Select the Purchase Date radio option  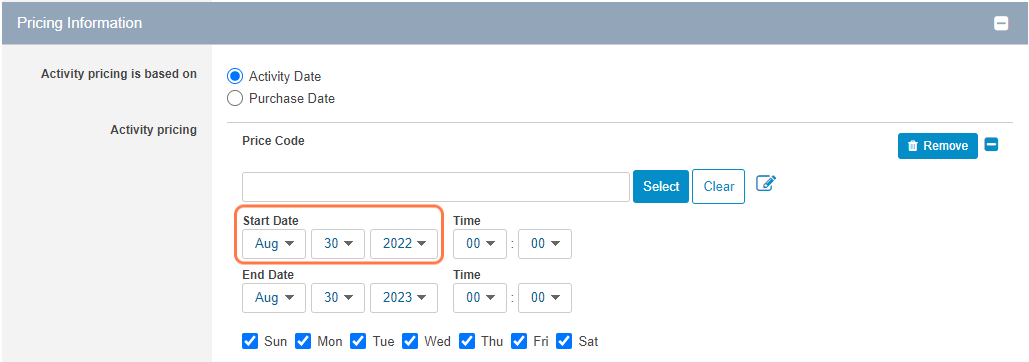pyautogui.click(x=234, y=98)
